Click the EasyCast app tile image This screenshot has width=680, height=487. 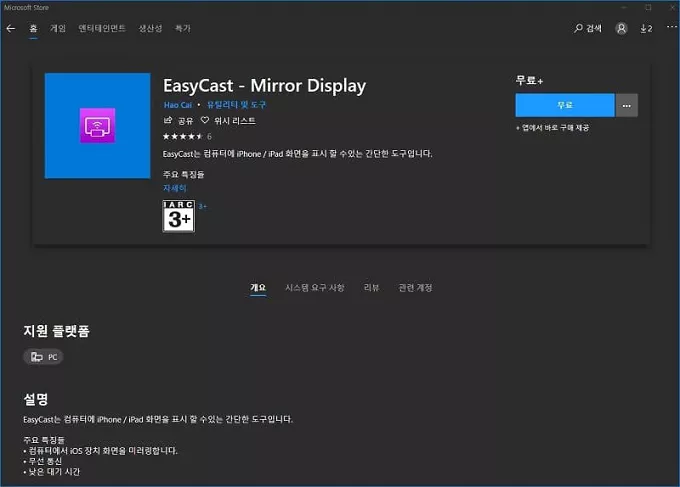click(x=98, y=126)
